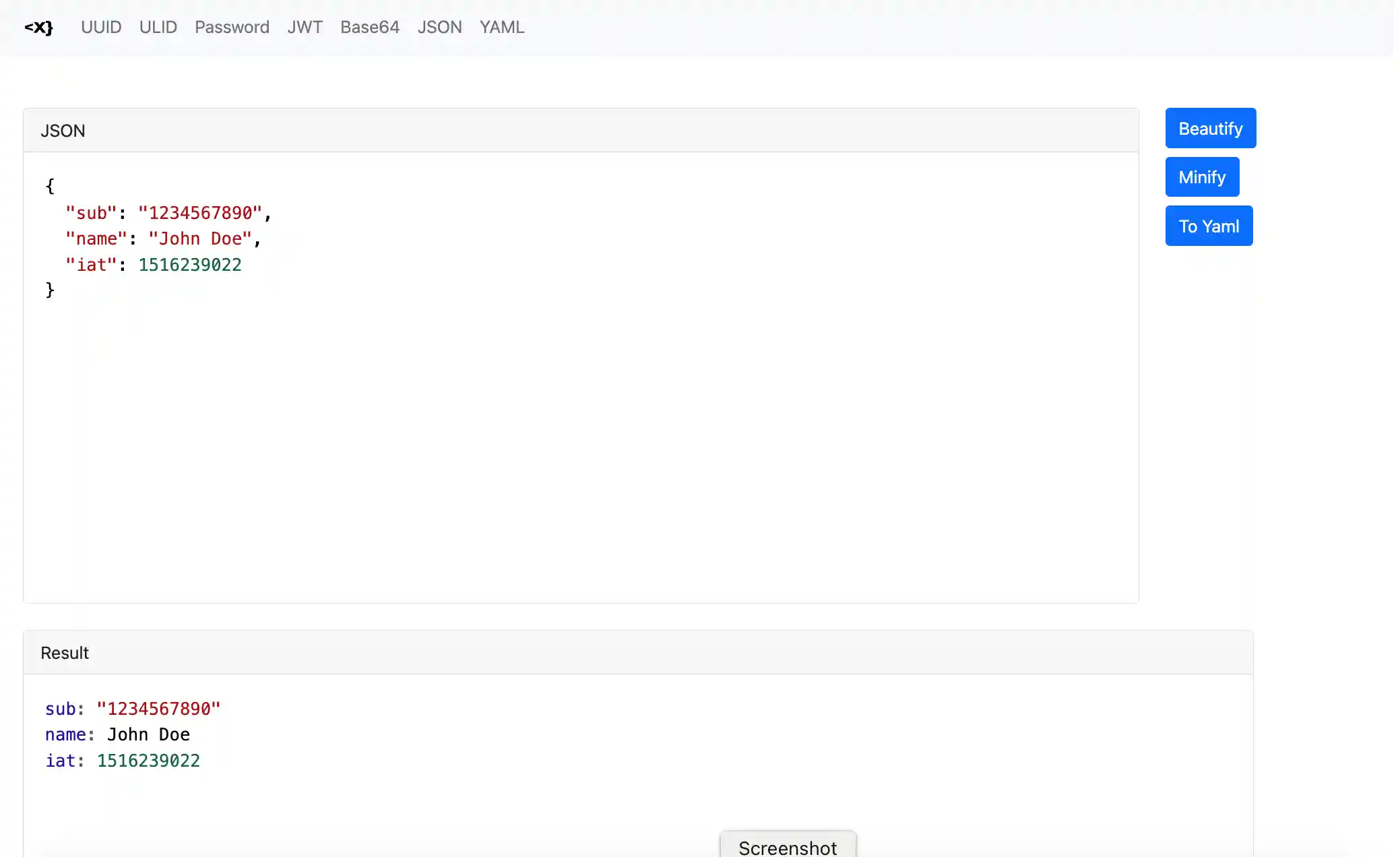Click the Screenshot button at bottom

pyautogui.click(x=787, y=846)
